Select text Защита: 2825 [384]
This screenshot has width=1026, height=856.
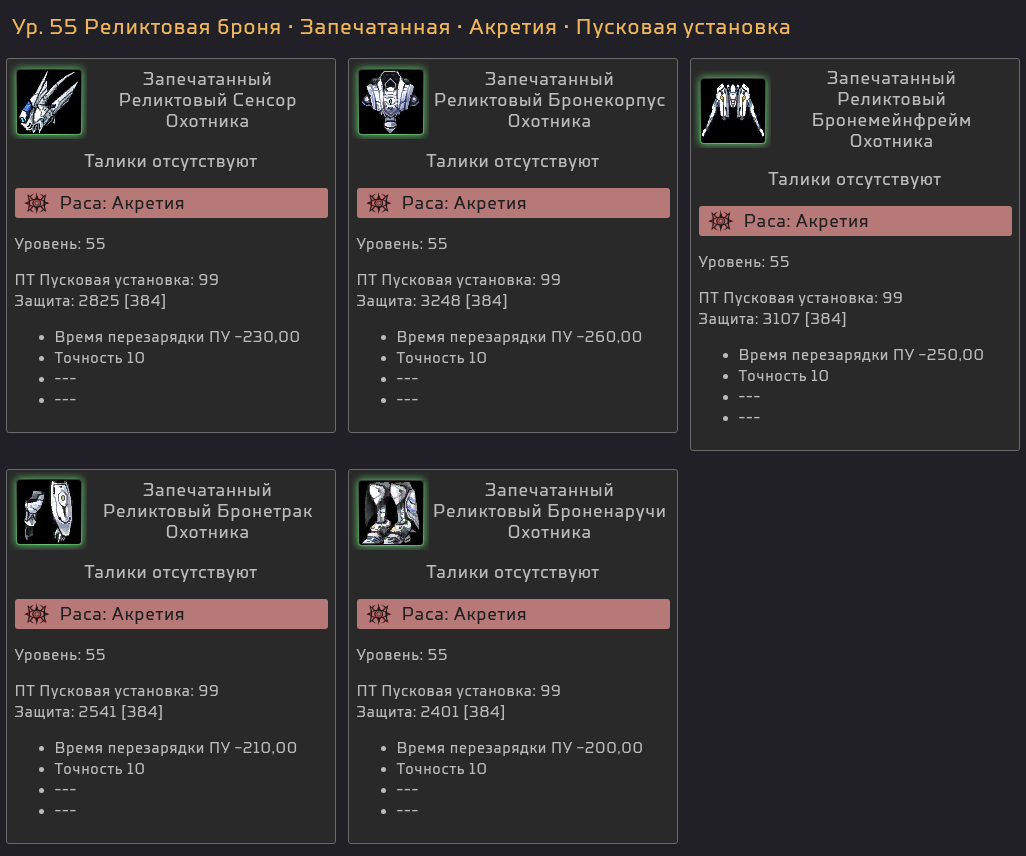coord(90,301)
